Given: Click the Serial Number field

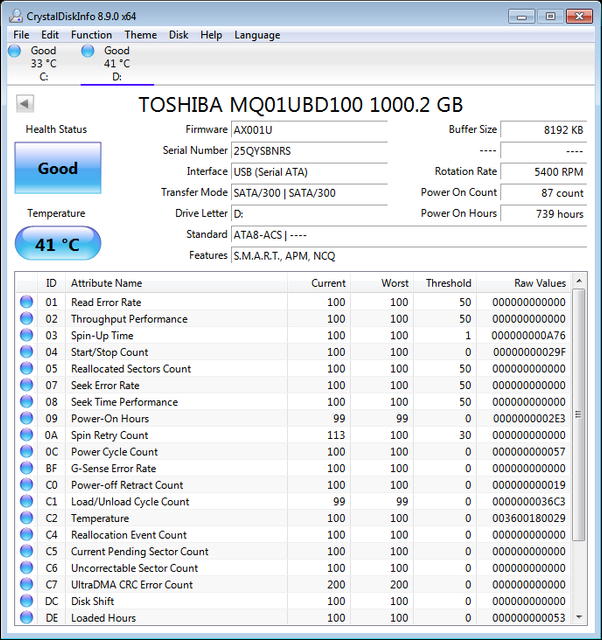Looking at the screenshot, I should click(309, 151).
